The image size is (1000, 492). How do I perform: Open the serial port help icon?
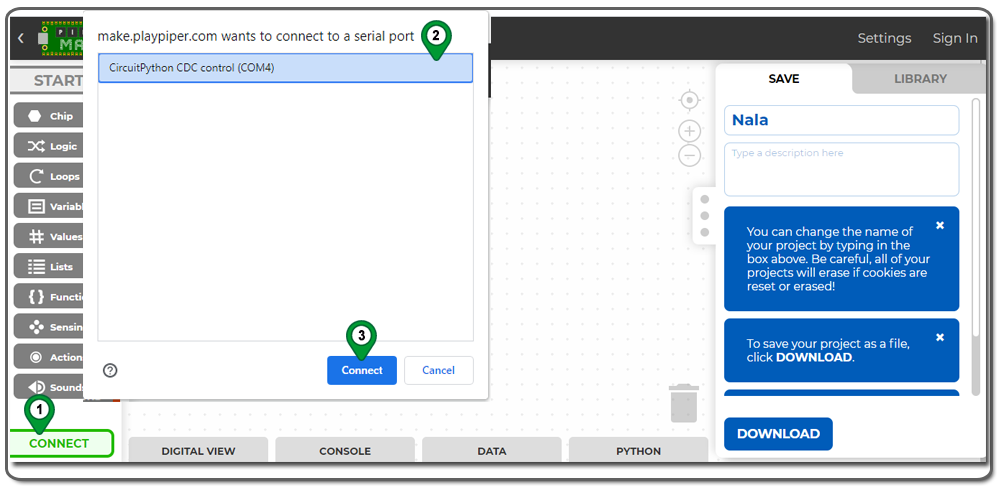click(110, 370)
